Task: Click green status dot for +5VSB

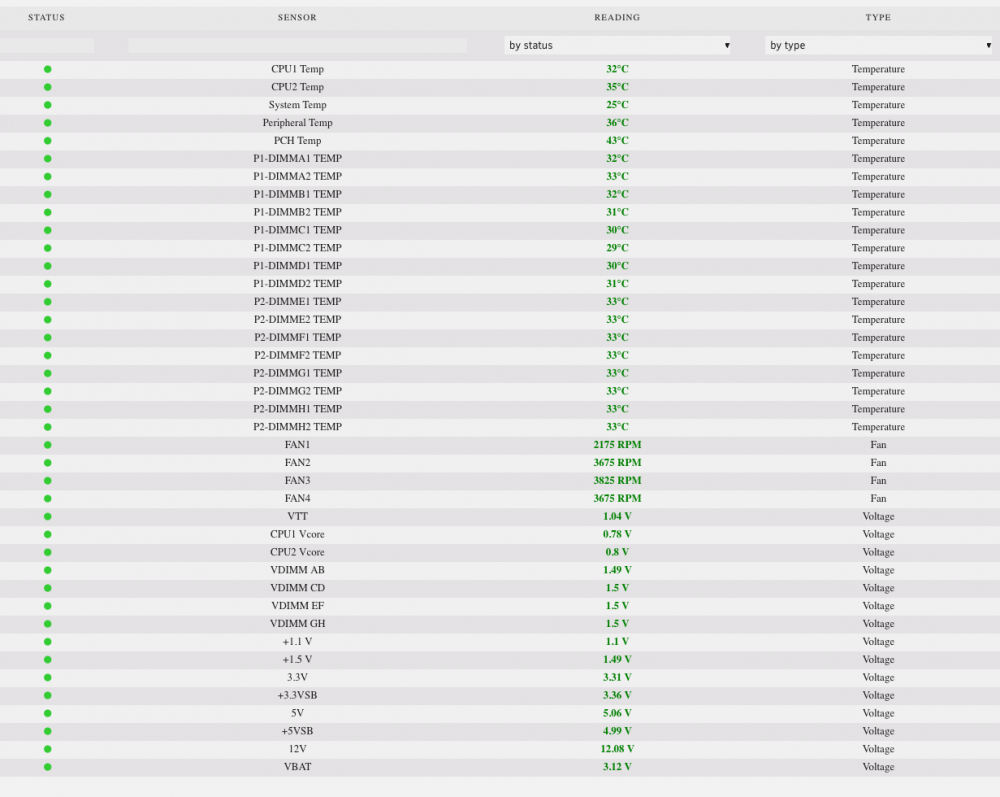Action: pos(47,731)
